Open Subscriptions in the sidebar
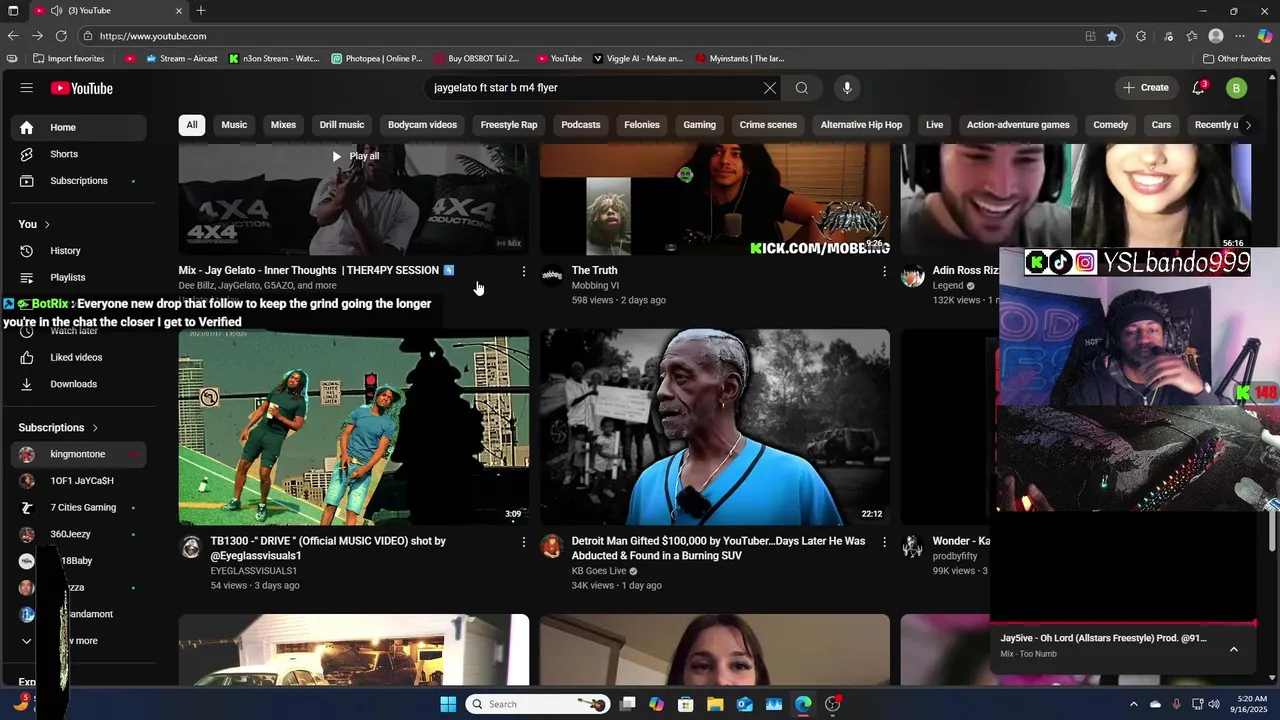 click(x=79, y=181)
